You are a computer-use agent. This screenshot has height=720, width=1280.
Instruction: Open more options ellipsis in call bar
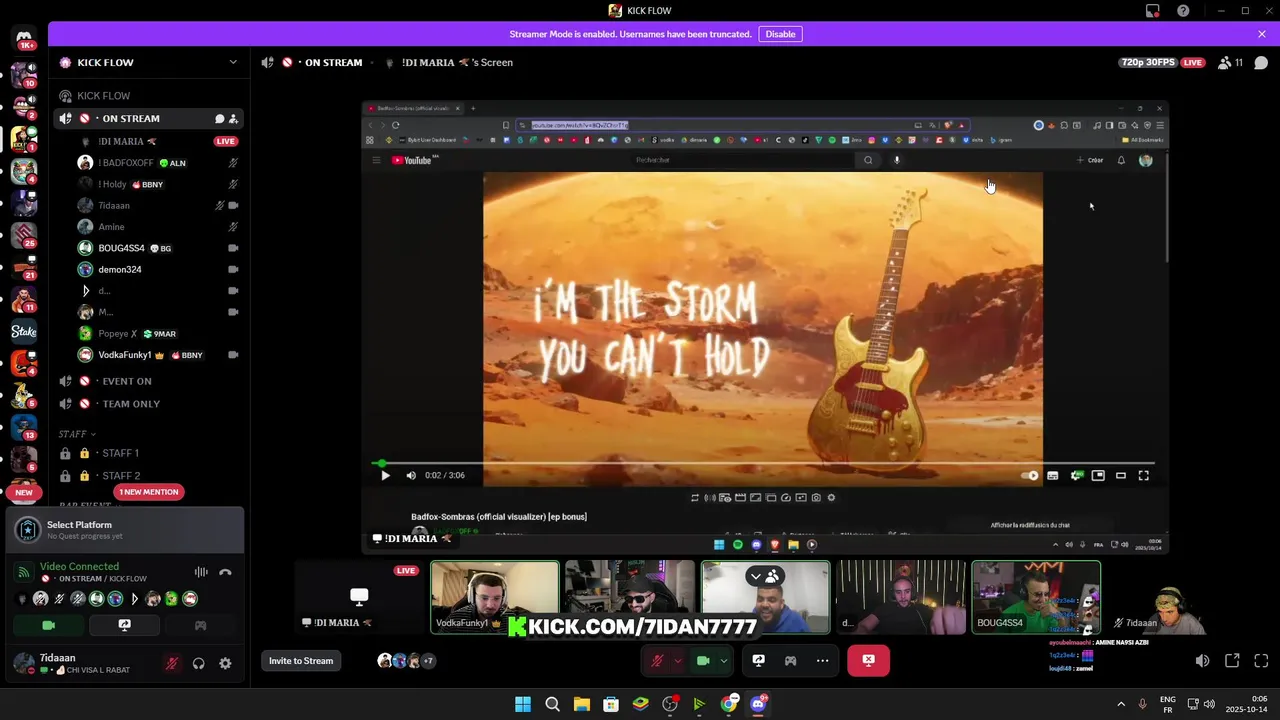pos(822,660)
